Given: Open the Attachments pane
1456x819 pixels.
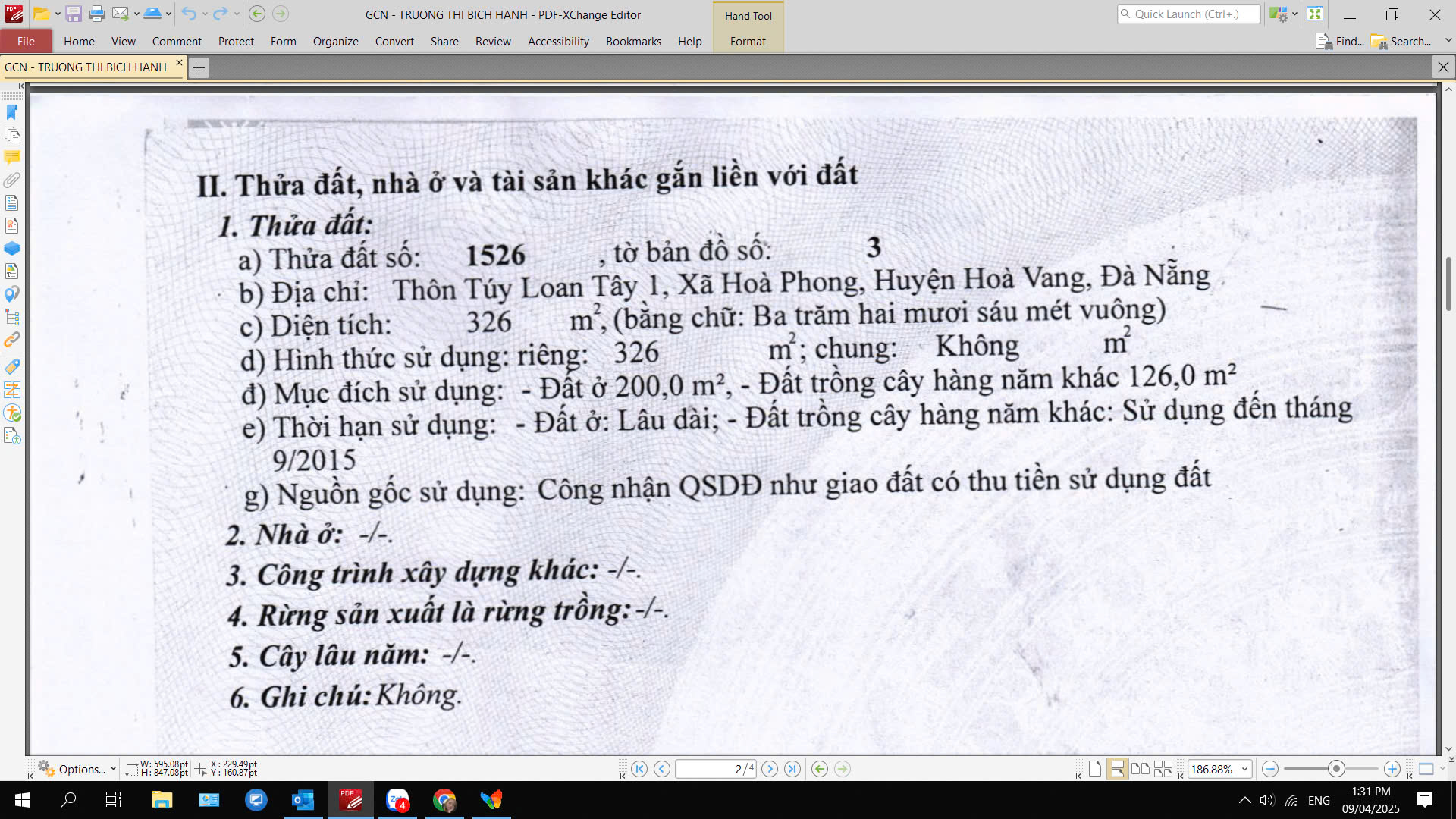Looking at the screenshot, I should click(x=11, y=180).
